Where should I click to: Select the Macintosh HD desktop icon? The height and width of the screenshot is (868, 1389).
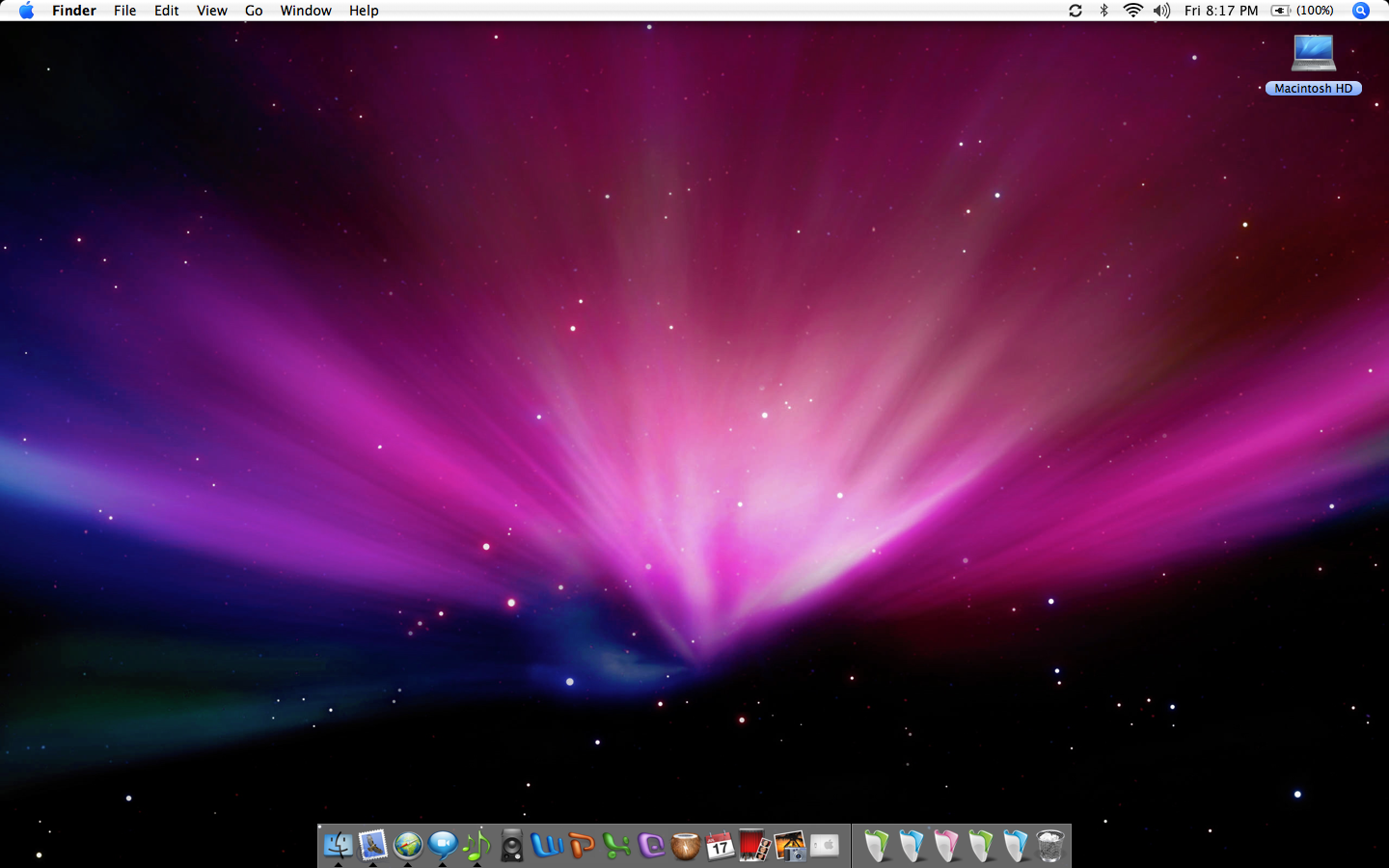[1314, 54]
